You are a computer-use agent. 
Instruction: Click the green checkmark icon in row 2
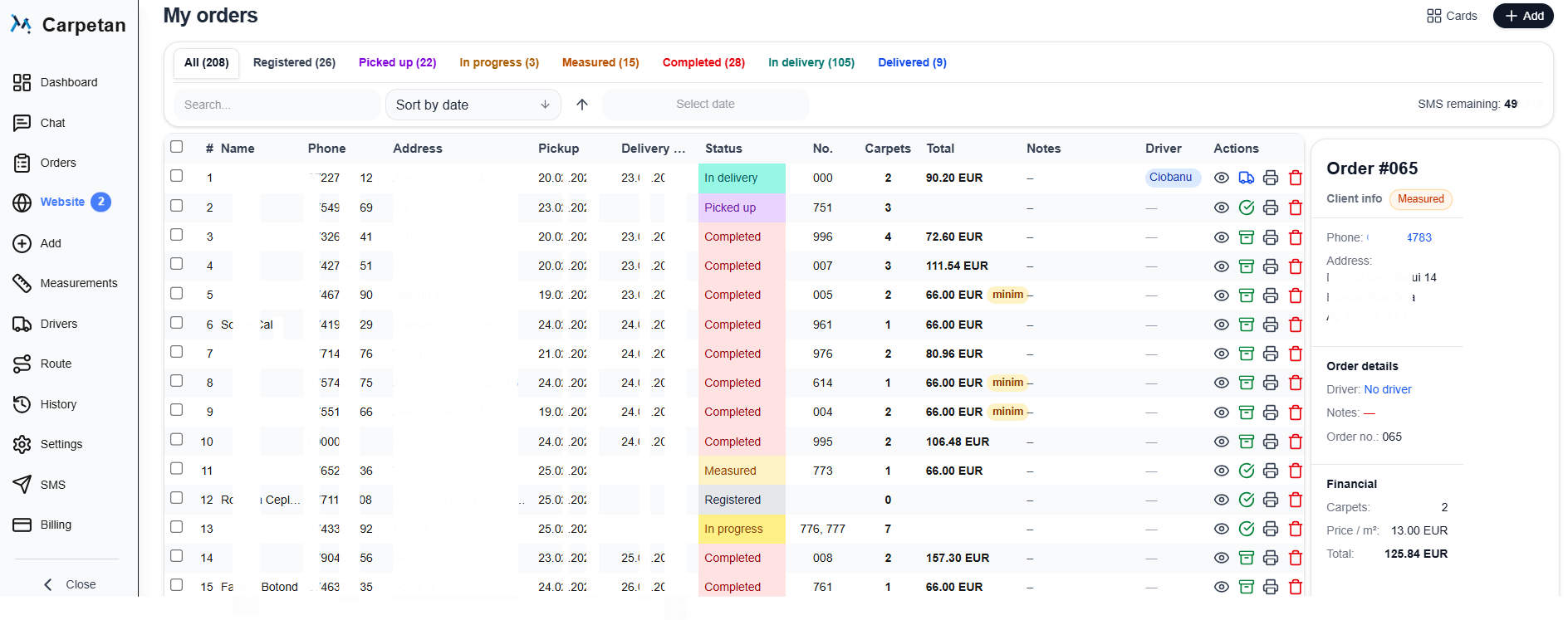(1246, 207)
